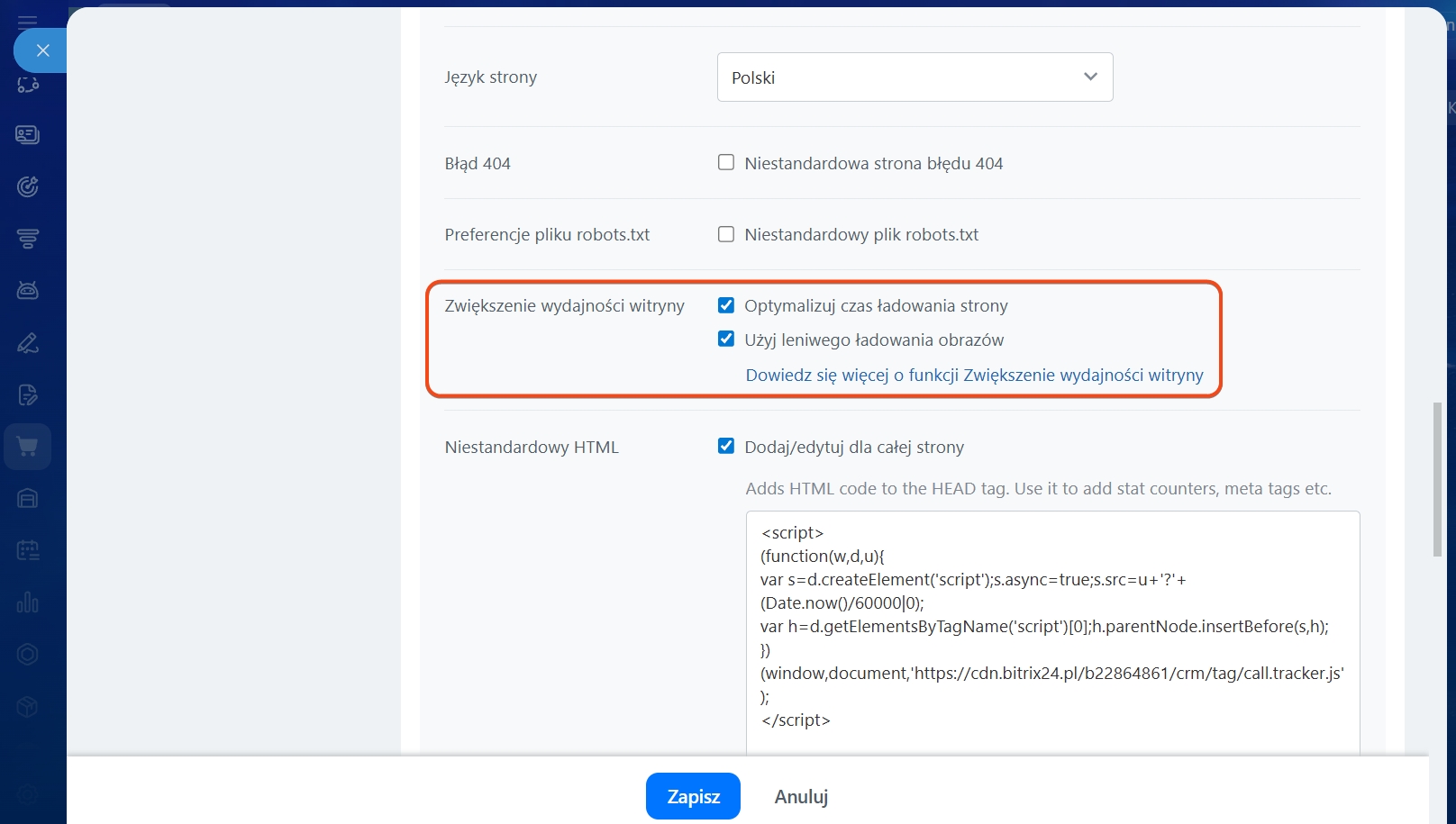Viewport: 1456px width, 824px height.
Task: Open the robot icon in sidebar
Action: click(28, 291)
